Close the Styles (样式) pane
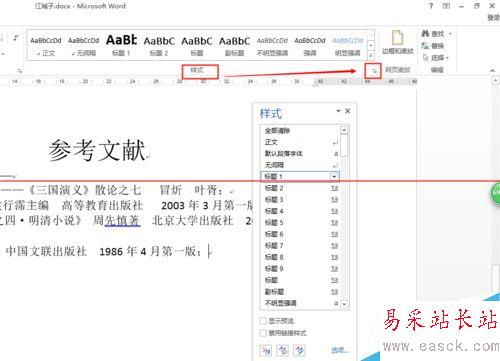The height and width of the screenshot is (361, 500). (x=348, y=111)
